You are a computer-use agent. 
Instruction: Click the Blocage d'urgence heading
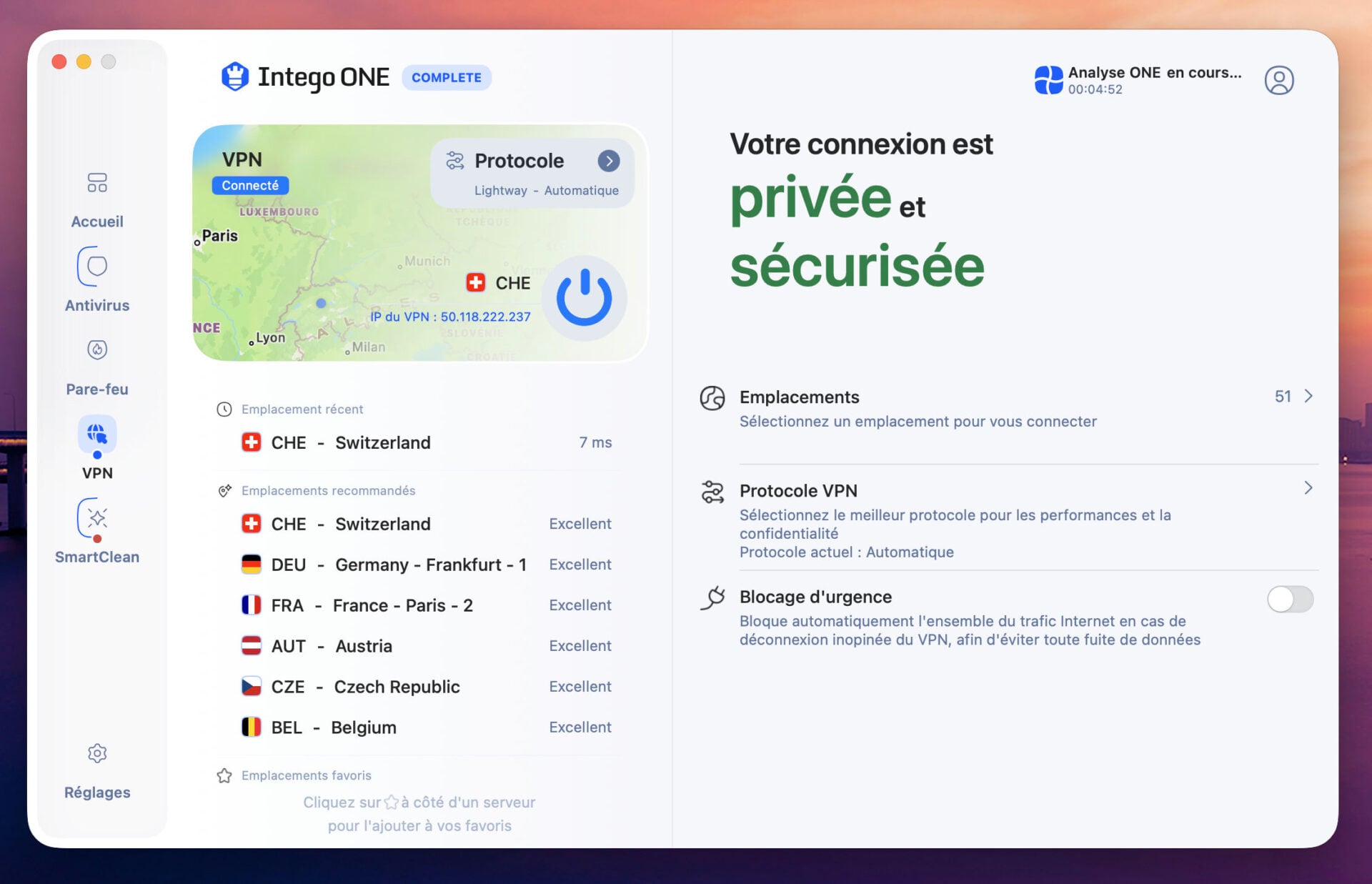[815, 597]
